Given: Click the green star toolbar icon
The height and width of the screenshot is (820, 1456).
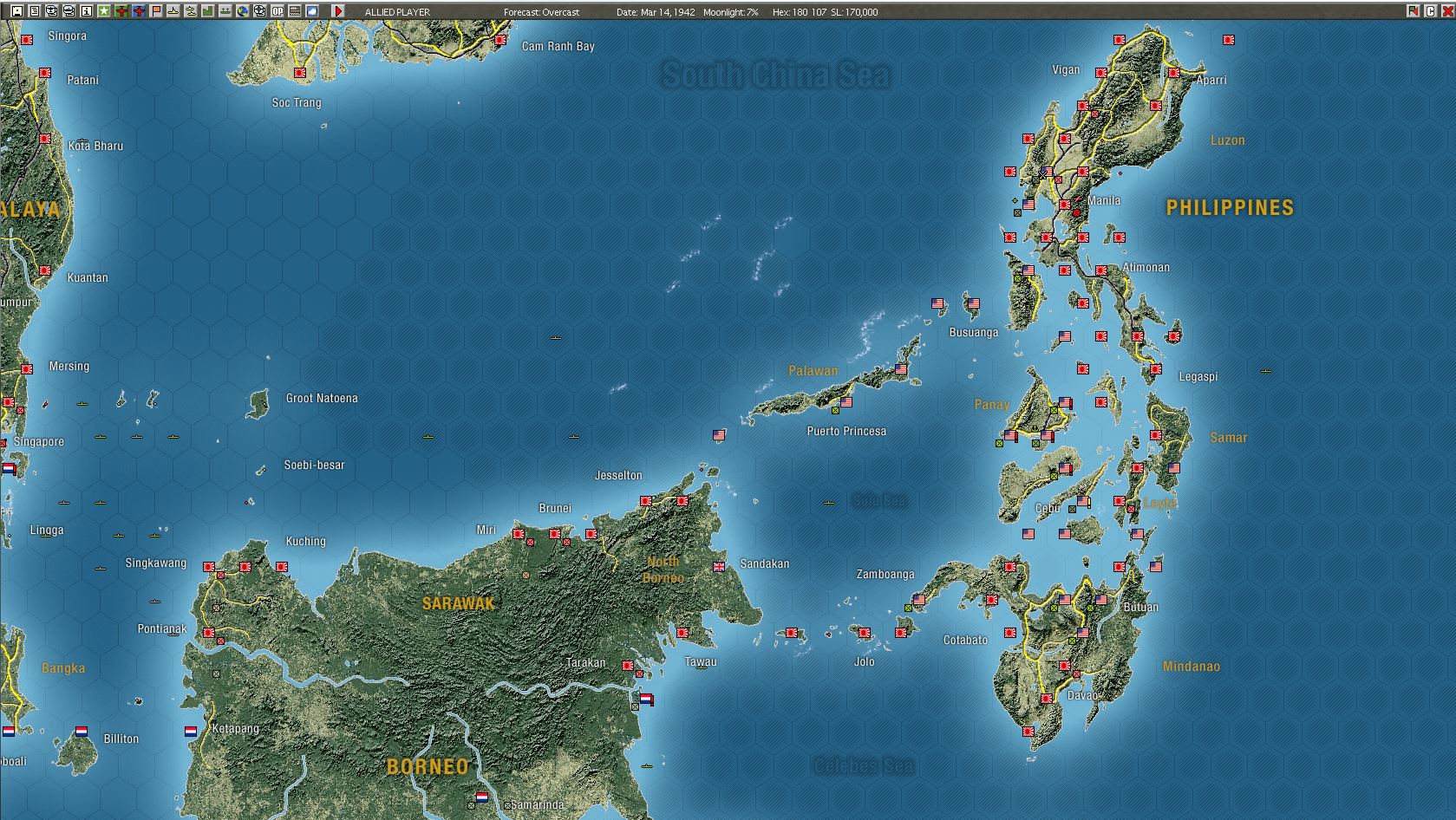Looking at the screenshot, I should (x=103, y=11).
